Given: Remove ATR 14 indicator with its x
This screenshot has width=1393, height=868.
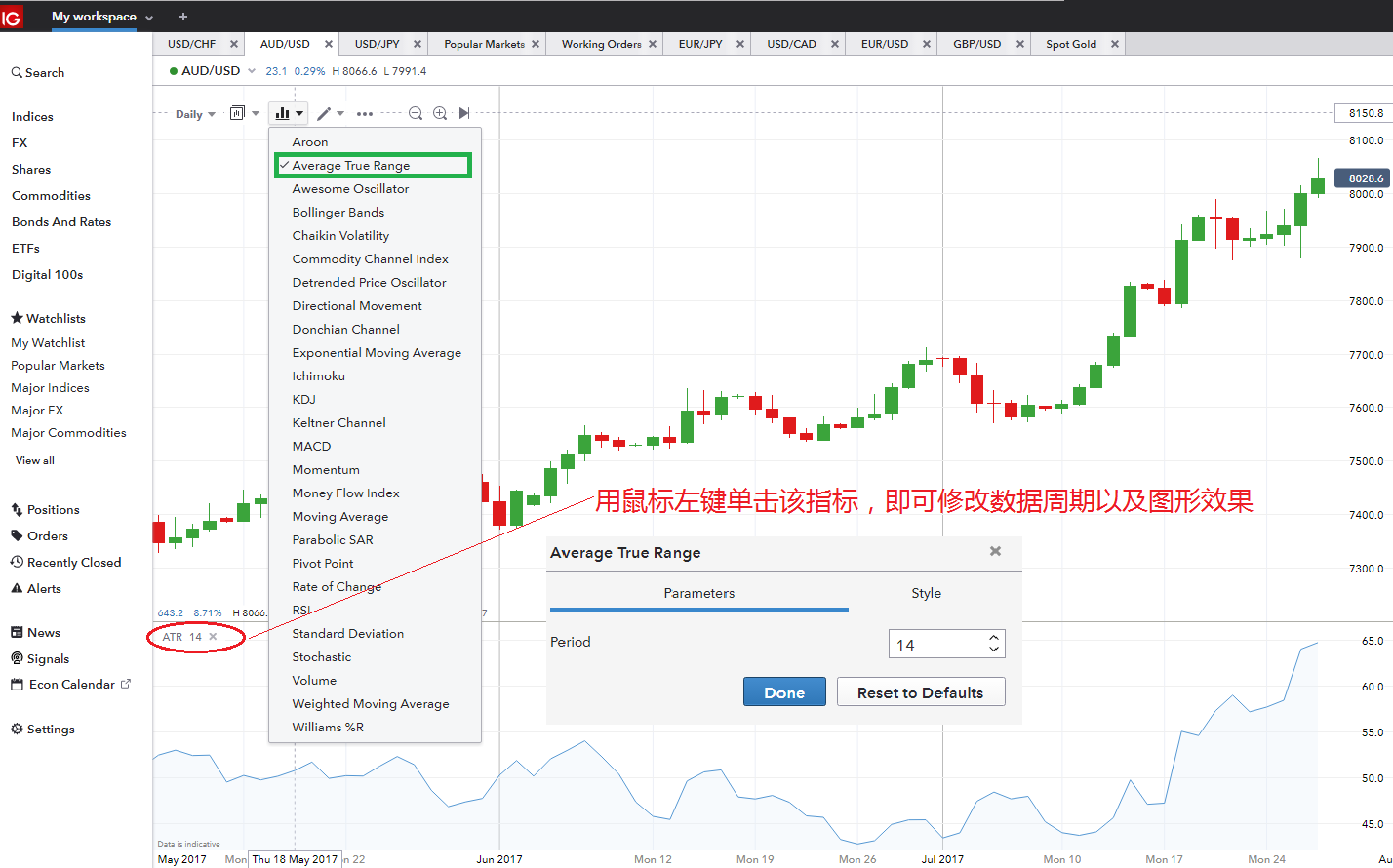Looking at the screenshot, I should [214, 637].
